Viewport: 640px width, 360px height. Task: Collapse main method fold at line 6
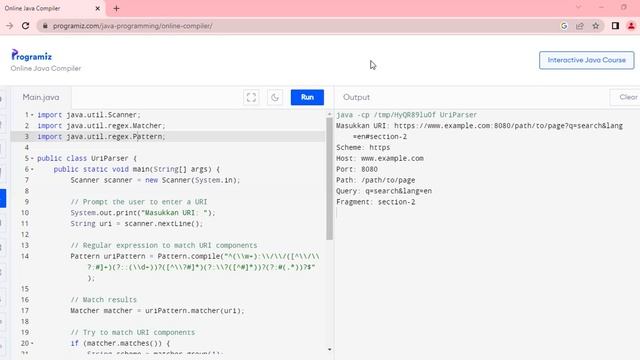point(32,169)
